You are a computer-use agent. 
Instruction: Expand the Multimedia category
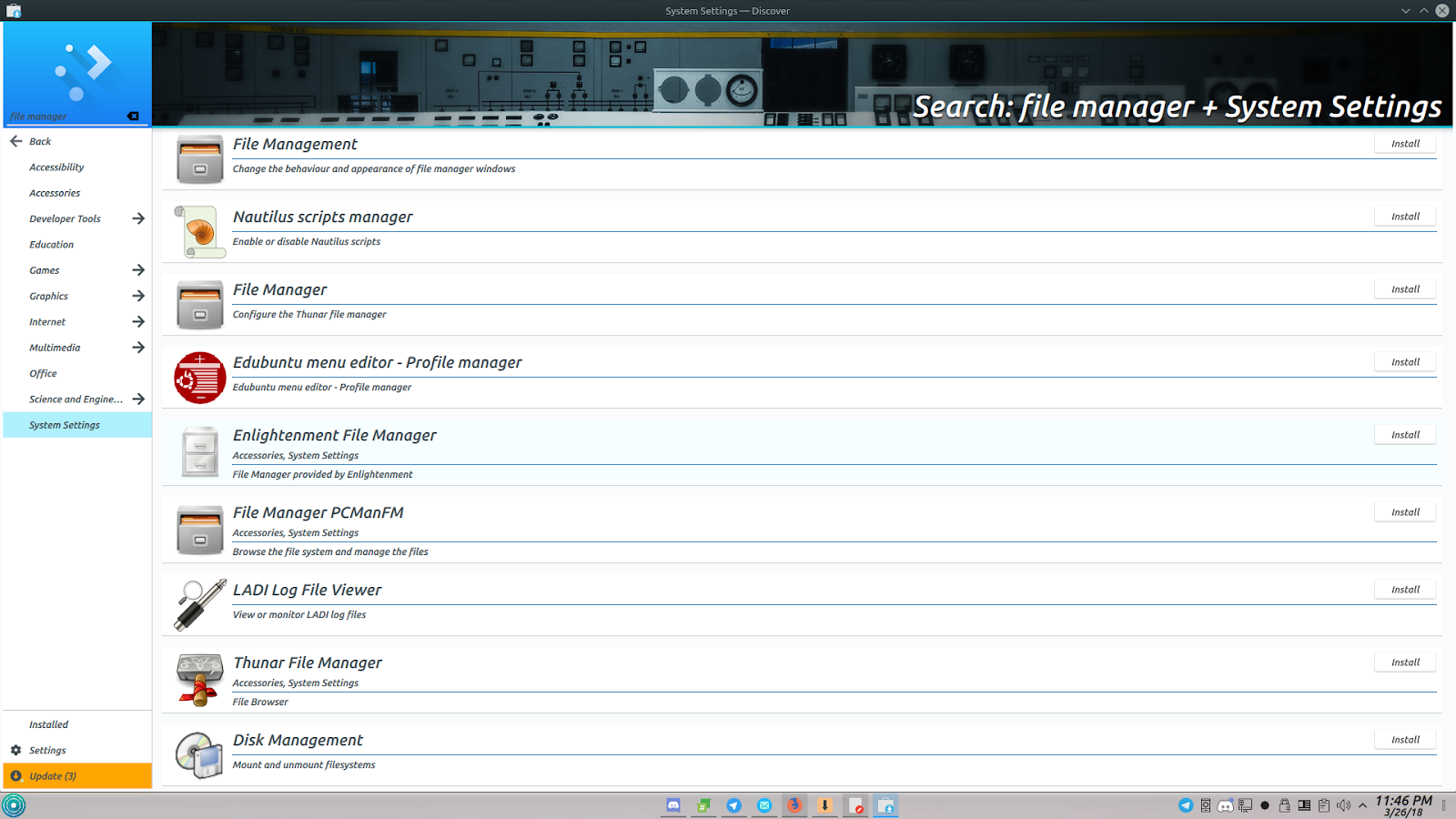(55, 347)
